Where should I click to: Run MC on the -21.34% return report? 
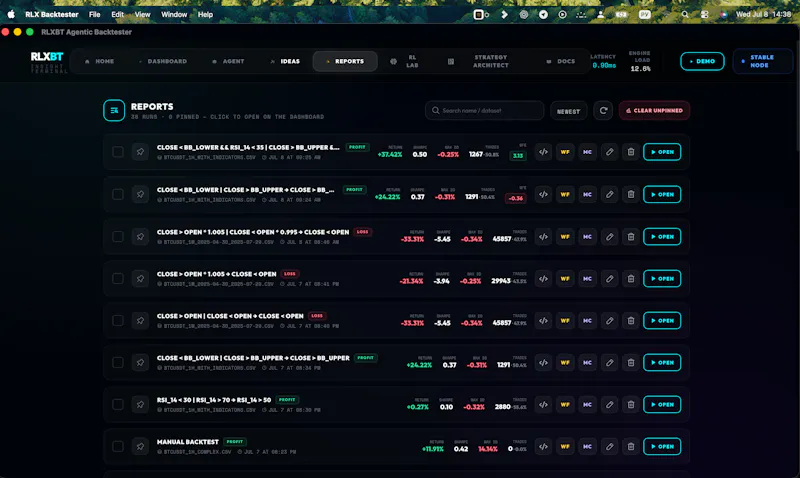point(587,279)
